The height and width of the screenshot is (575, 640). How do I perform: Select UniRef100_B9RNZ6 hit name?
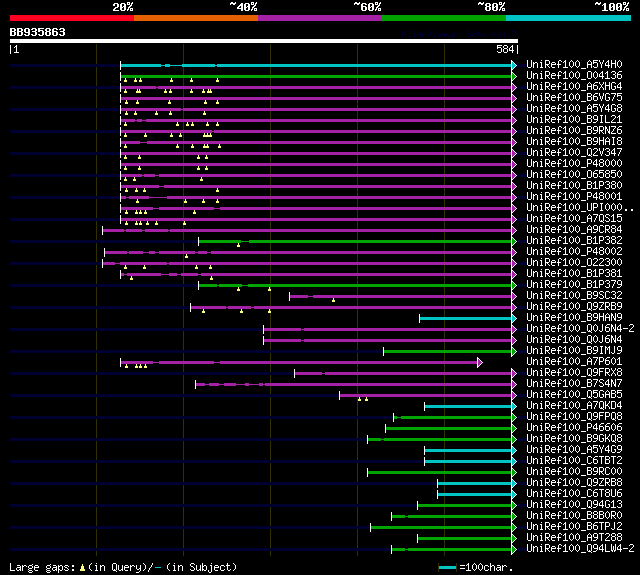[x=574, y=131]
